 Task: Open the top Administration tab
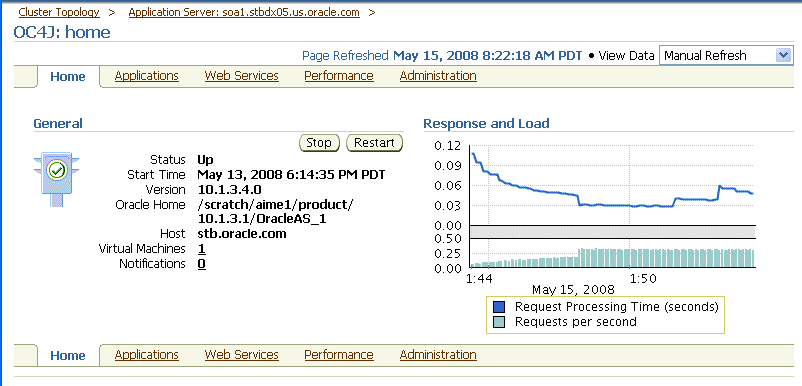438,76
